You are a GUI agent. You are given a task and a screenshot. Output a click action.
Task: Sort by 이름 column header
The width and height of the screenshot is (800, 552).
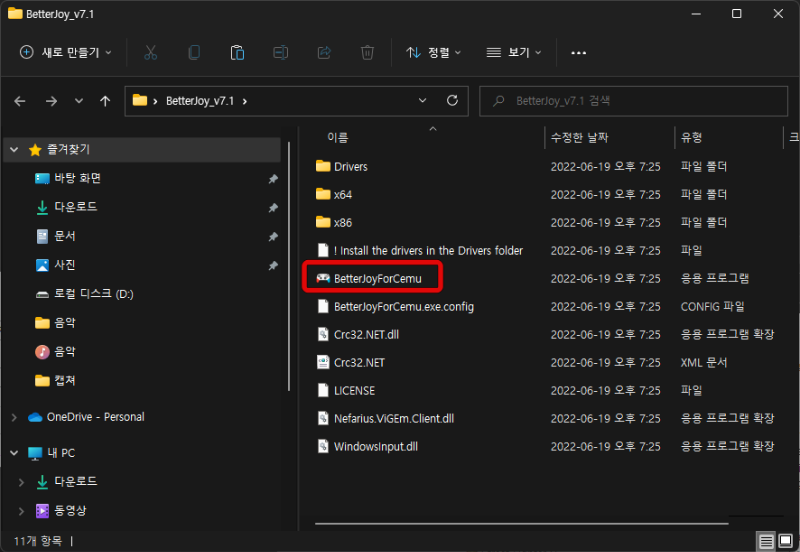[338, 137]
